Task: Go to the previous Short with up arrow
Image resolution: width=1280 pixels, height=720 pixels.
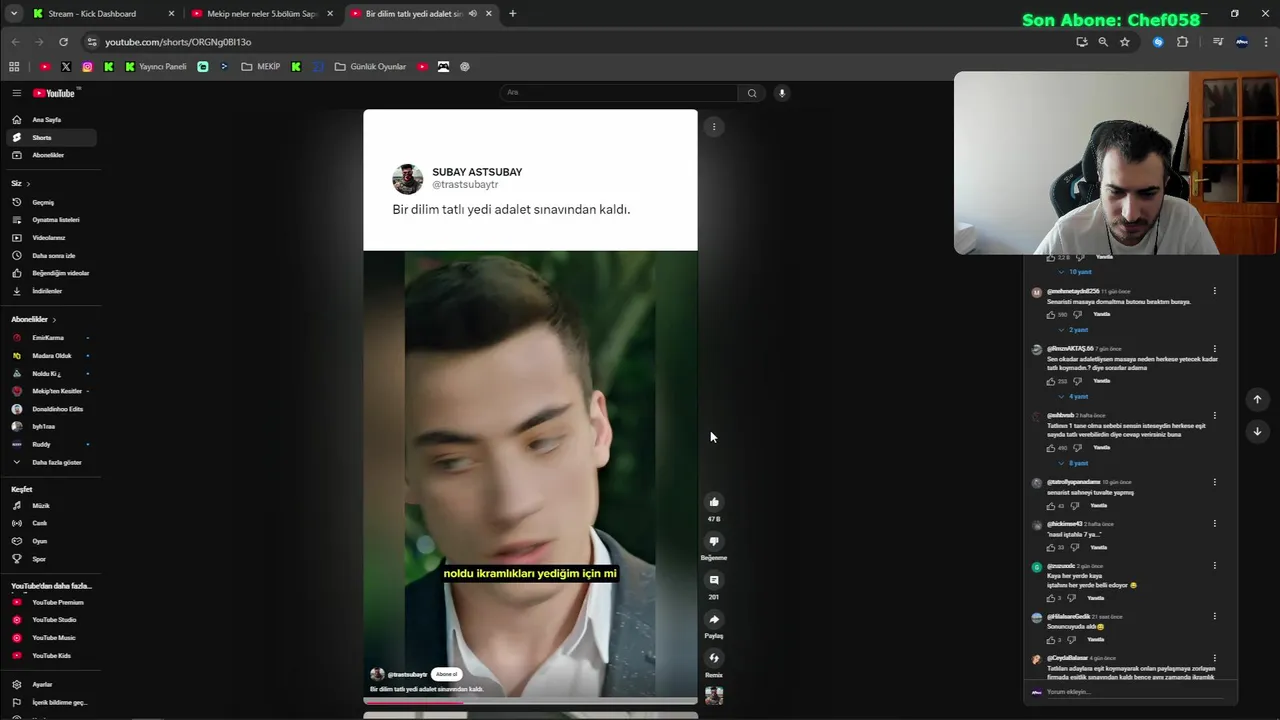Action: point(1257,399)
